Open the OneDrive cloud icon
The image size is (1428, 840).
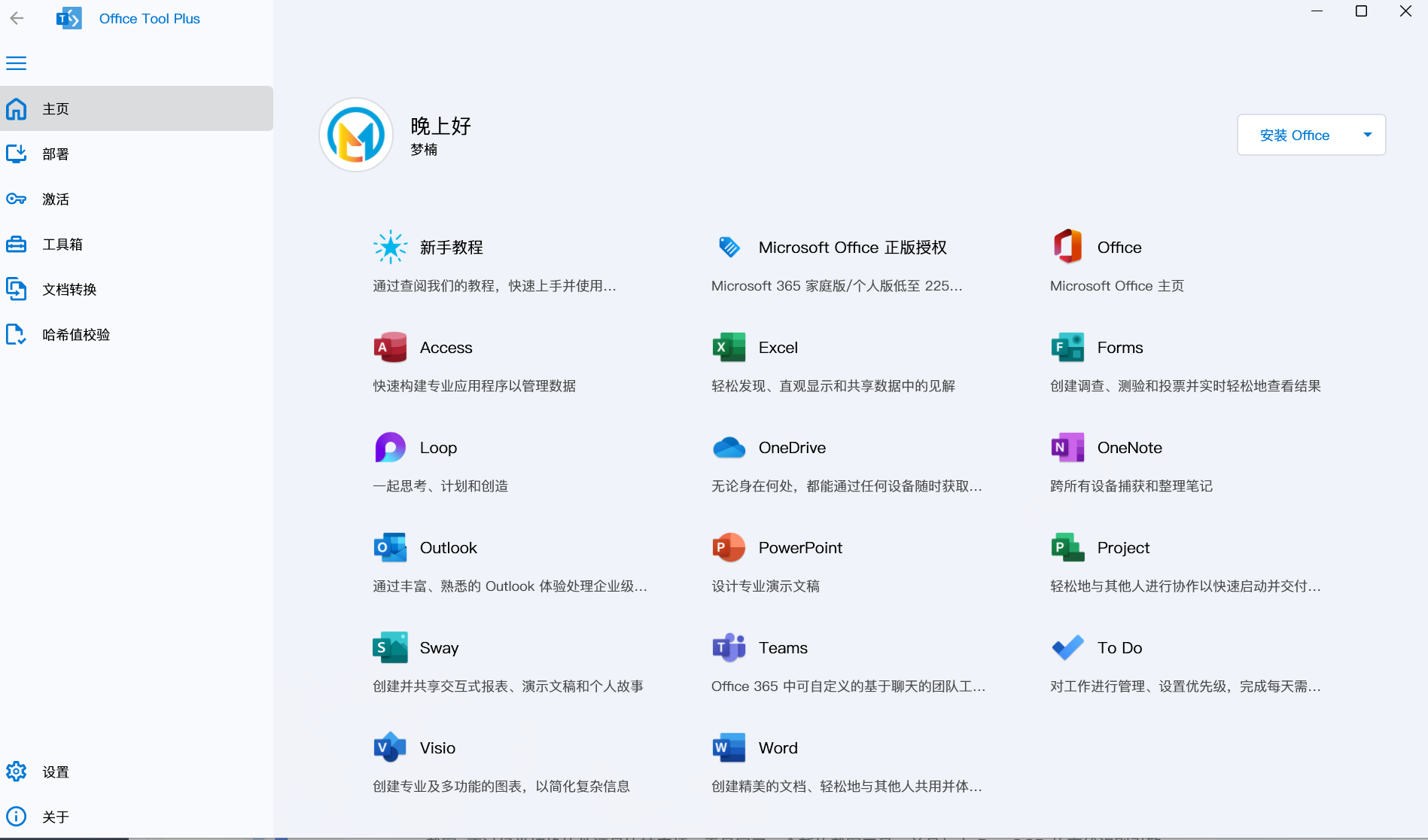click(729, 447)
